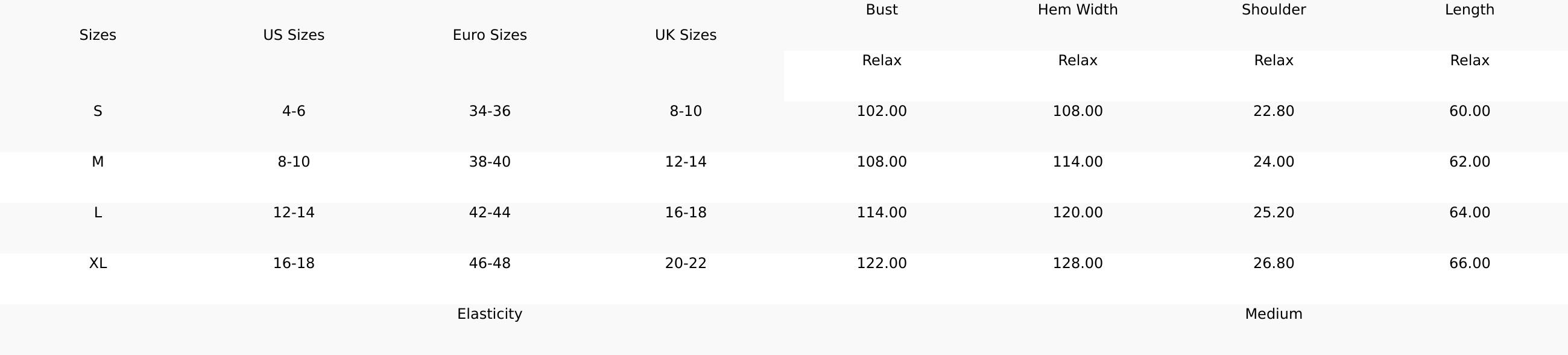This screenshot has width=1568, height=355.
Task: Select the bust value 102.00
Action: [x=881, y=112]
